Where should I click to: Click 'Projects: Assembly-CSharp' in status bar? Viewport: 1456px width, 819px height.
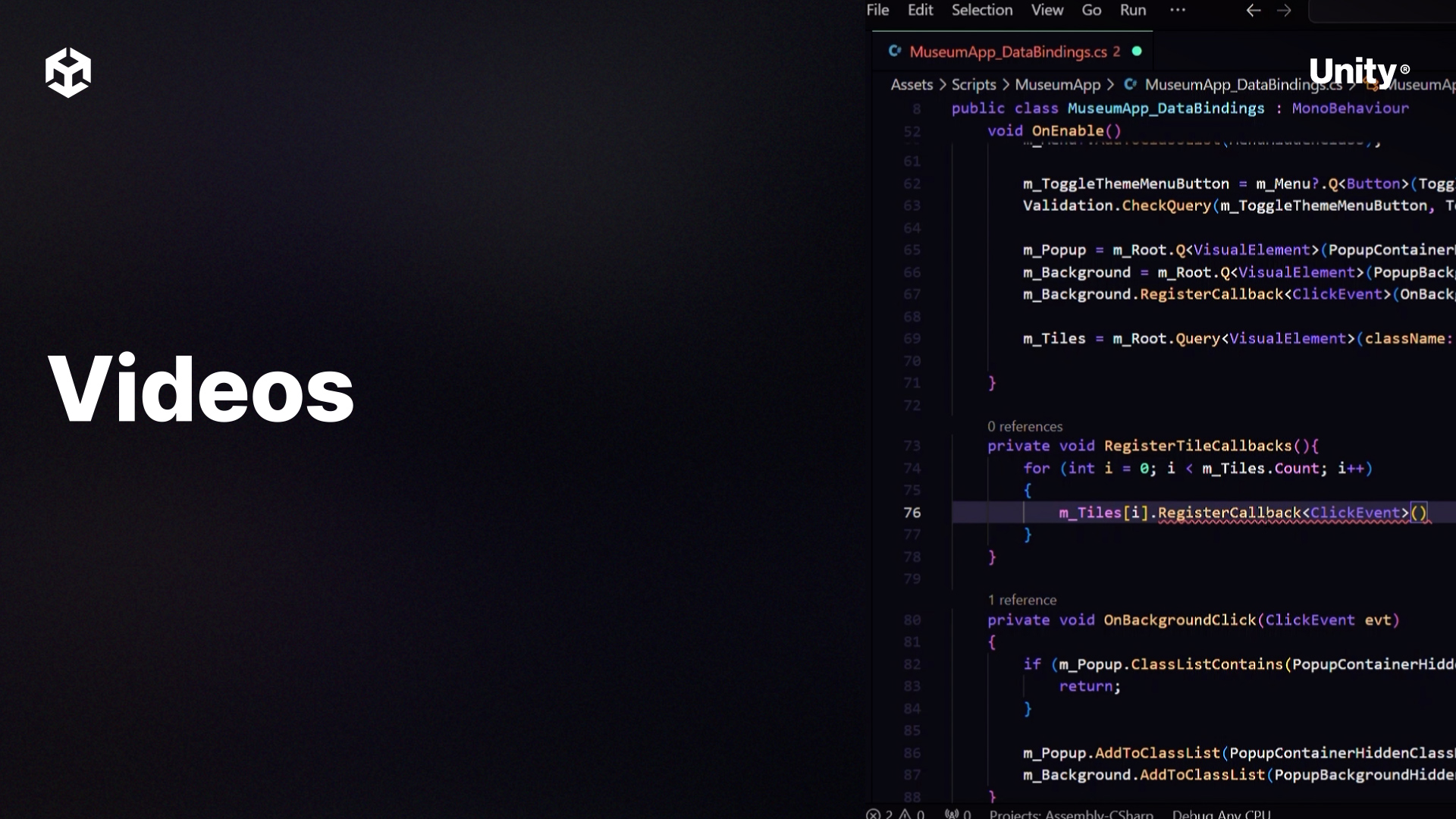(1071, 814)
